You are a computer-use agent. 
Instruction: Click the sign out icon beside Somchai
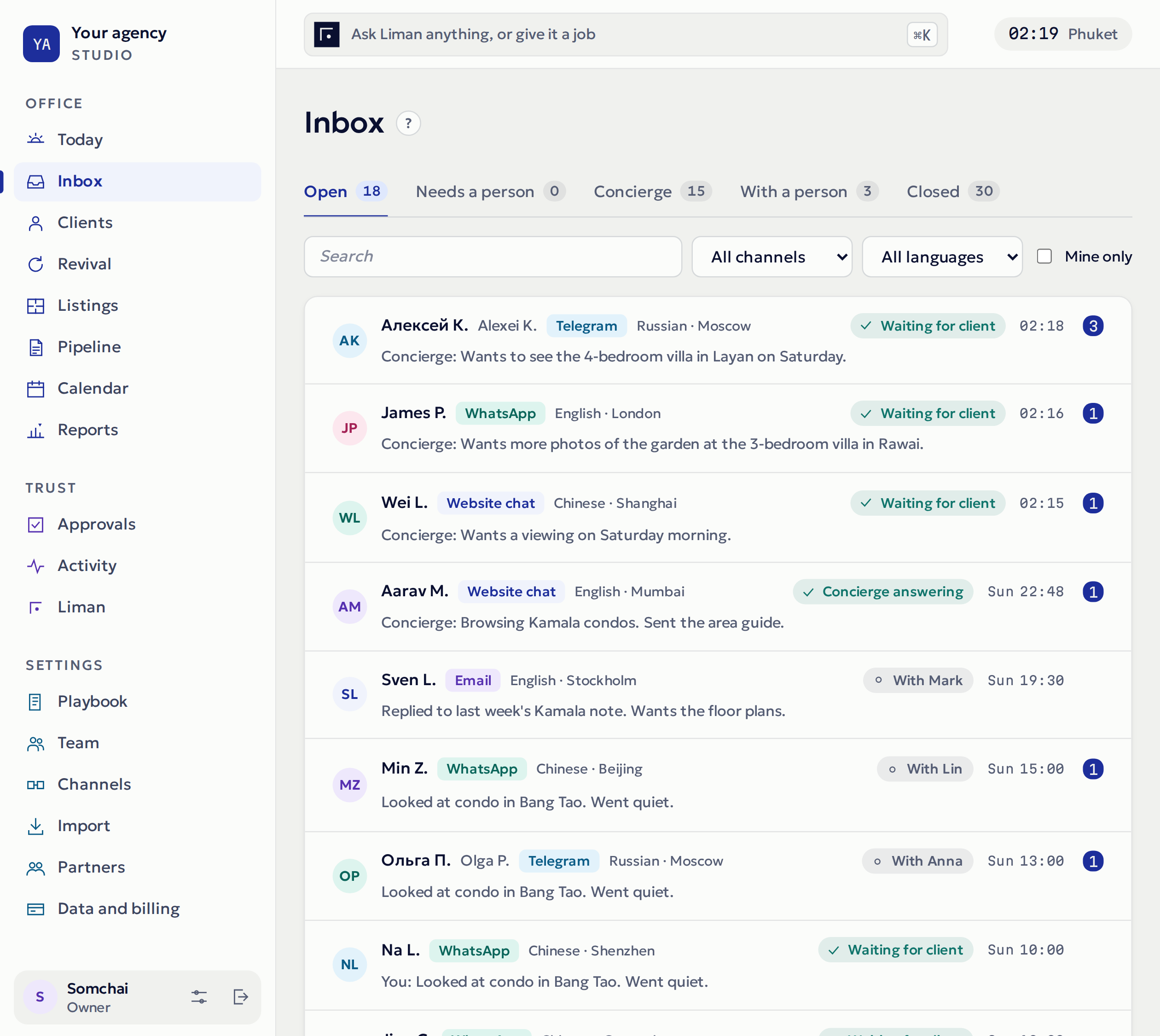pos(241,997)
